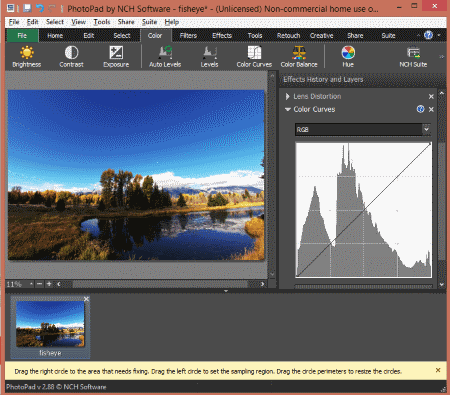Zoom out using the minus button
Viewport: 450px width, 395px height.
click(40, 284)
